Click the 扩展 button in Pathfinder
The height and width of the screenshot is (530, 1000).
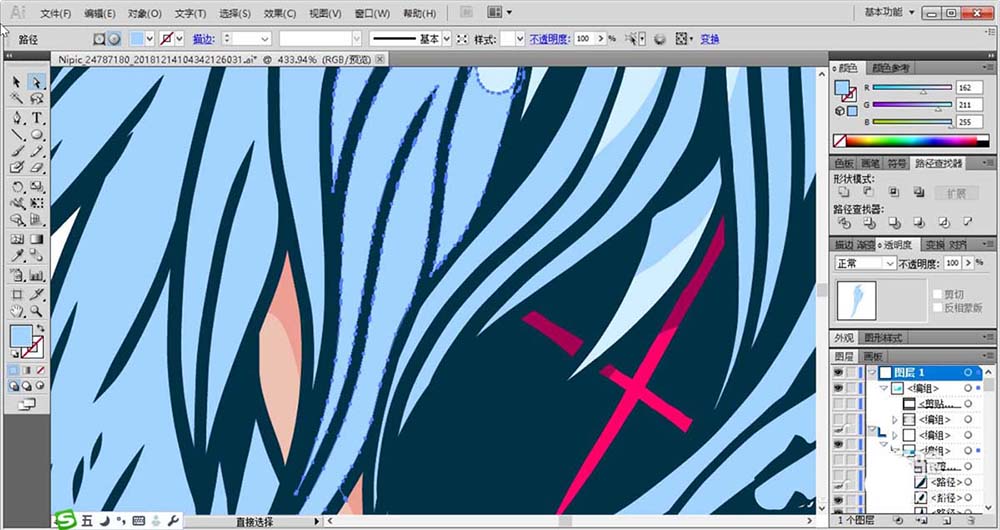click(x=957, y=193)
